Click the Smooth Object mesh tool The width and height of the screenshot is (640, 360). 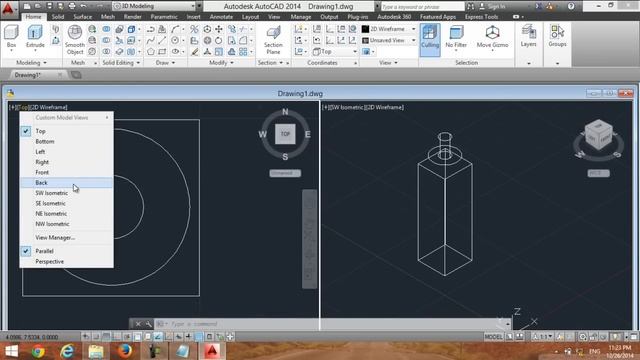coord(75,40)
